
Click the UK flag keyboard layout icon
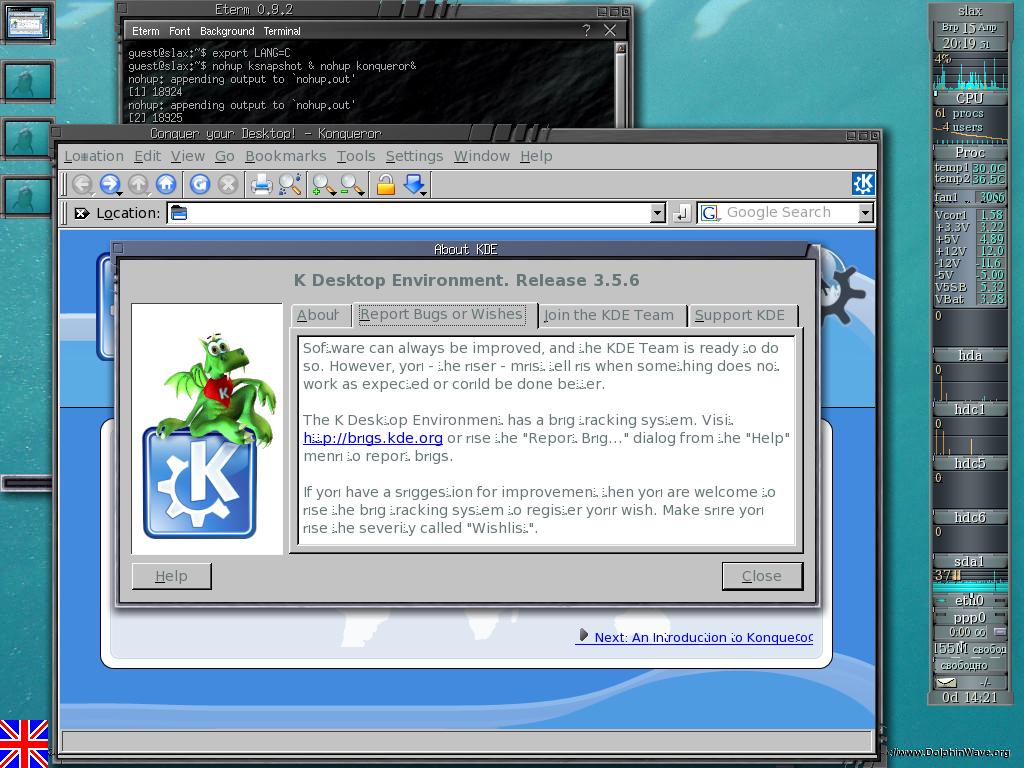[24, 743]
